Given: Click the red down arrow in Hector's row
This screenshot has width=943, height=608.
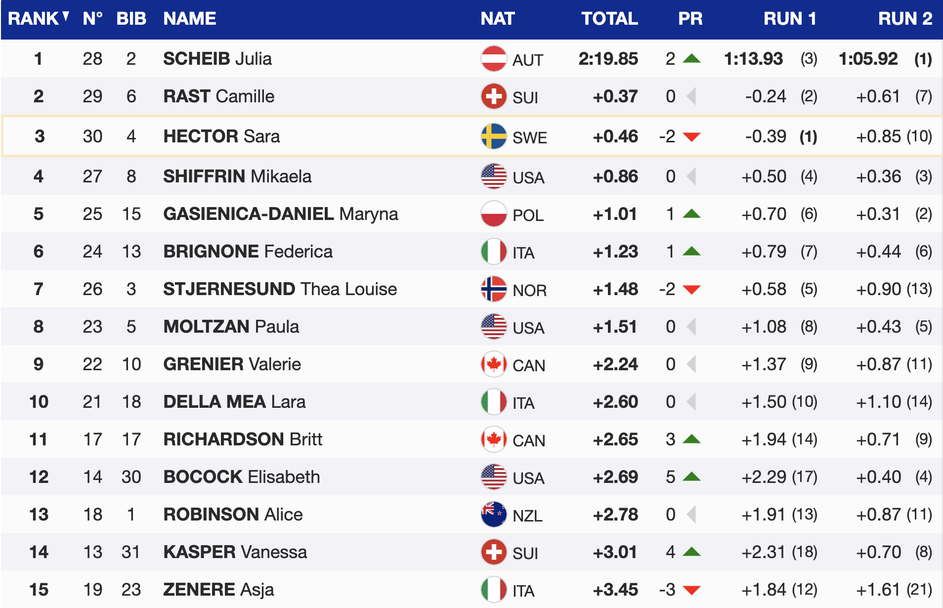Looking at the screenshot, I should (691, 137).
